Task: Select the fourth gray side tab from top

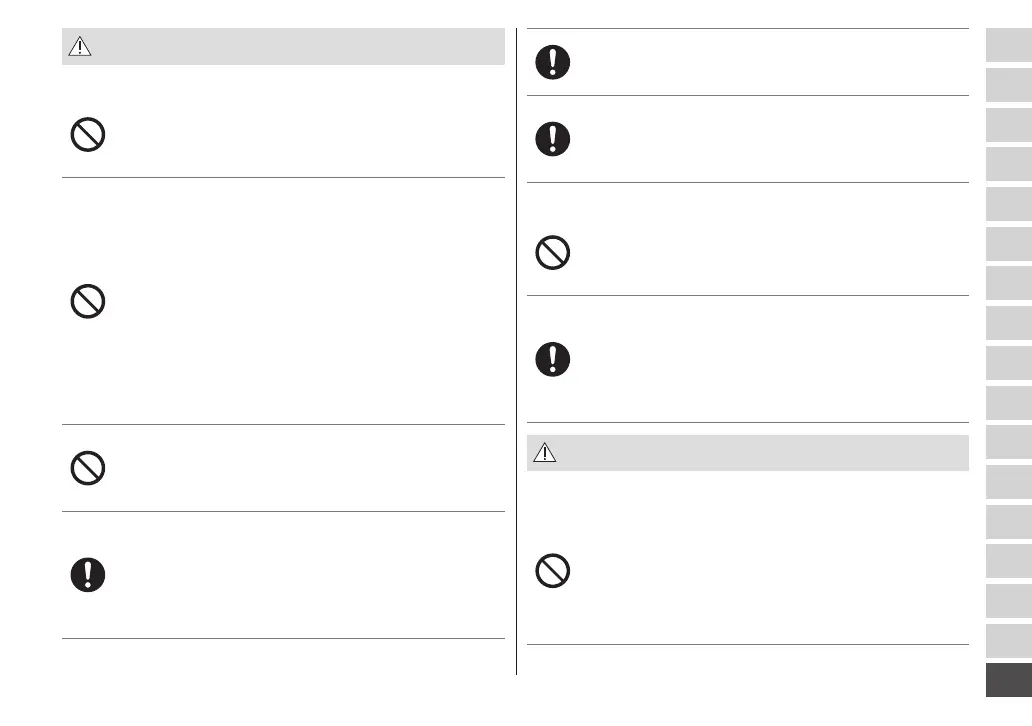Action: tap(1008, 164)
